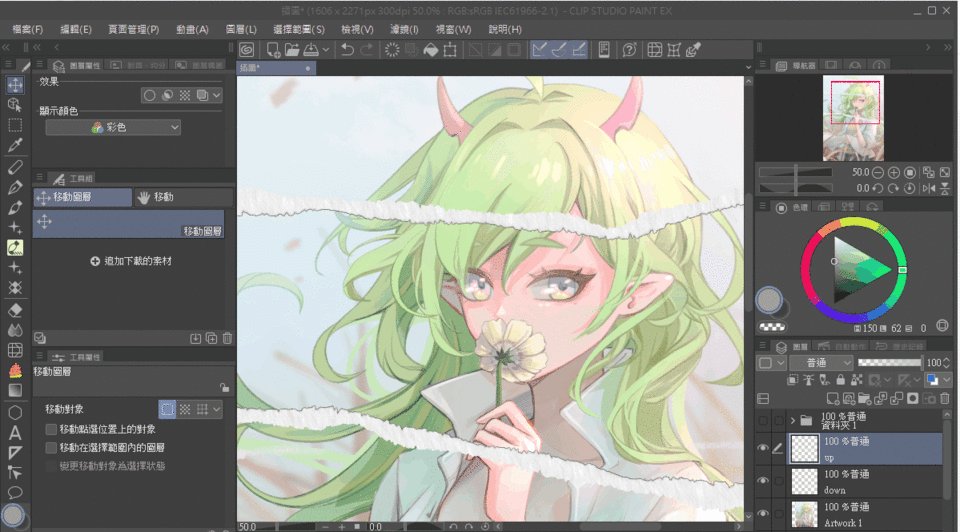This screenshot has width=960, height=532.
Task: Open the 彩色 expression color dropdown
Action: [x=113, y=127]
